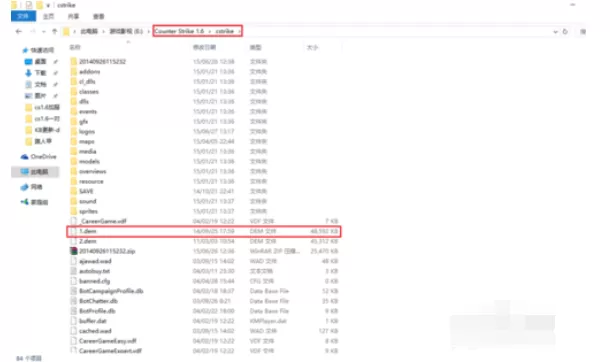This screenshot has width=610, height=362.
Task: Select 家庭组 in the navigation pane
Action: 35,202
